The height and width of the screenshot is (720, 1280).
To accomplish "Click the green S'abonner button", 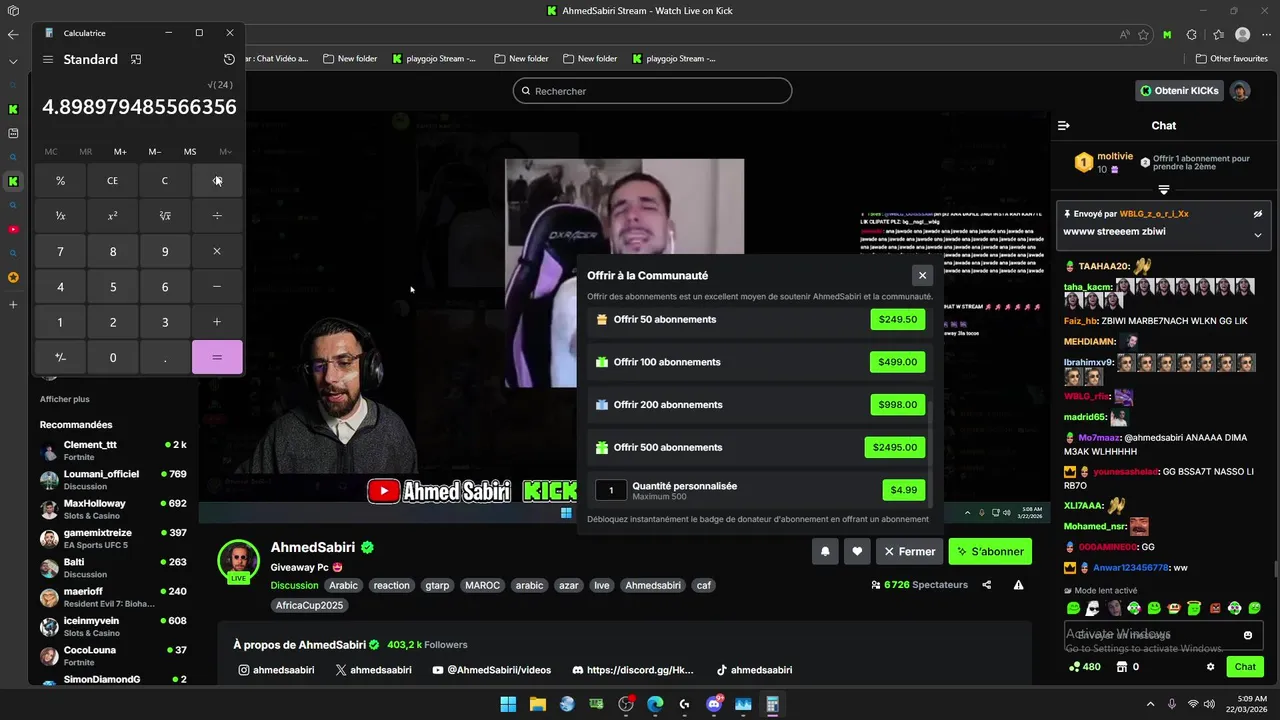I will tap(990, 551).
